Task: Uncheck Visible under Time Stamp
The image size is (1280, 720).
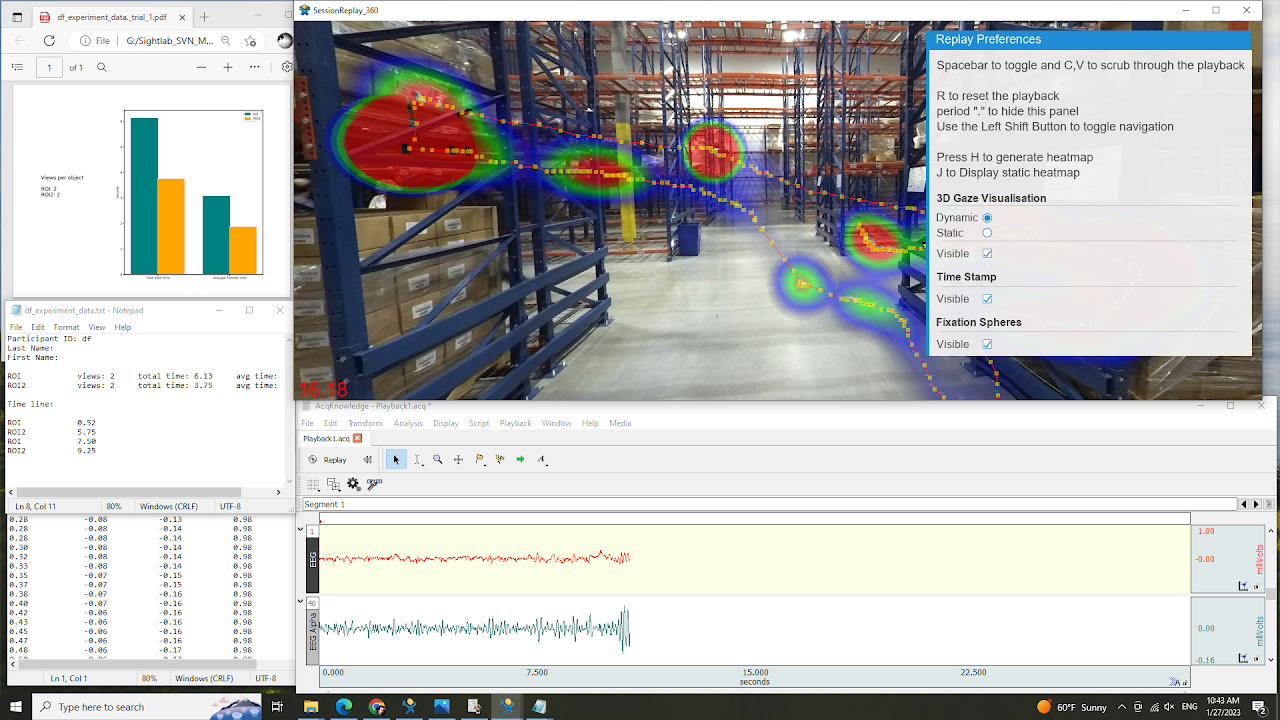Action: click(x=987, y=298)
